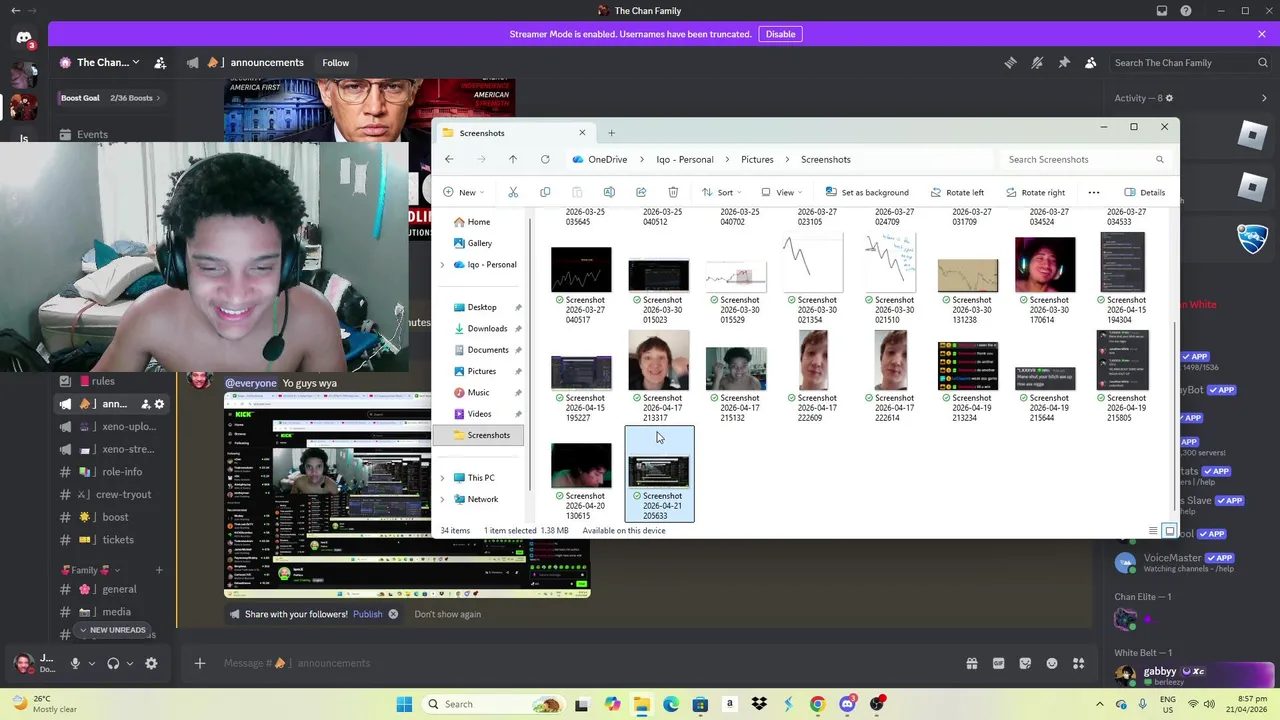Click Don't show again link

[447, 614]
